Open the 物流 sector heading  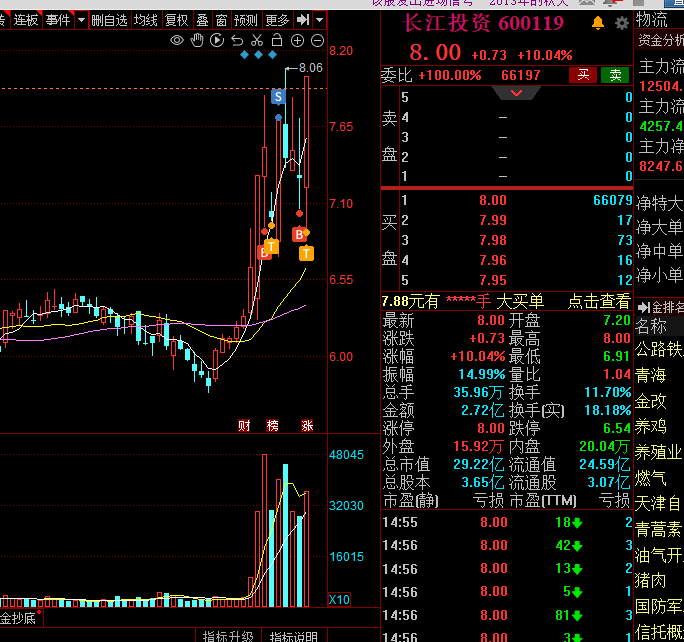(x=652, y=20)
